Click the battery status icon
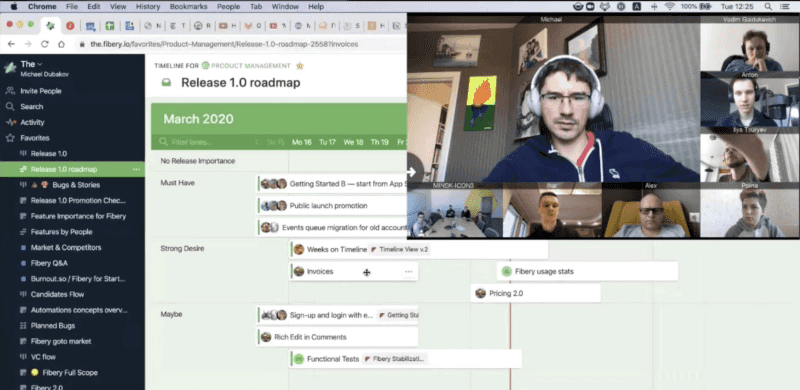 tap(706, 6)
